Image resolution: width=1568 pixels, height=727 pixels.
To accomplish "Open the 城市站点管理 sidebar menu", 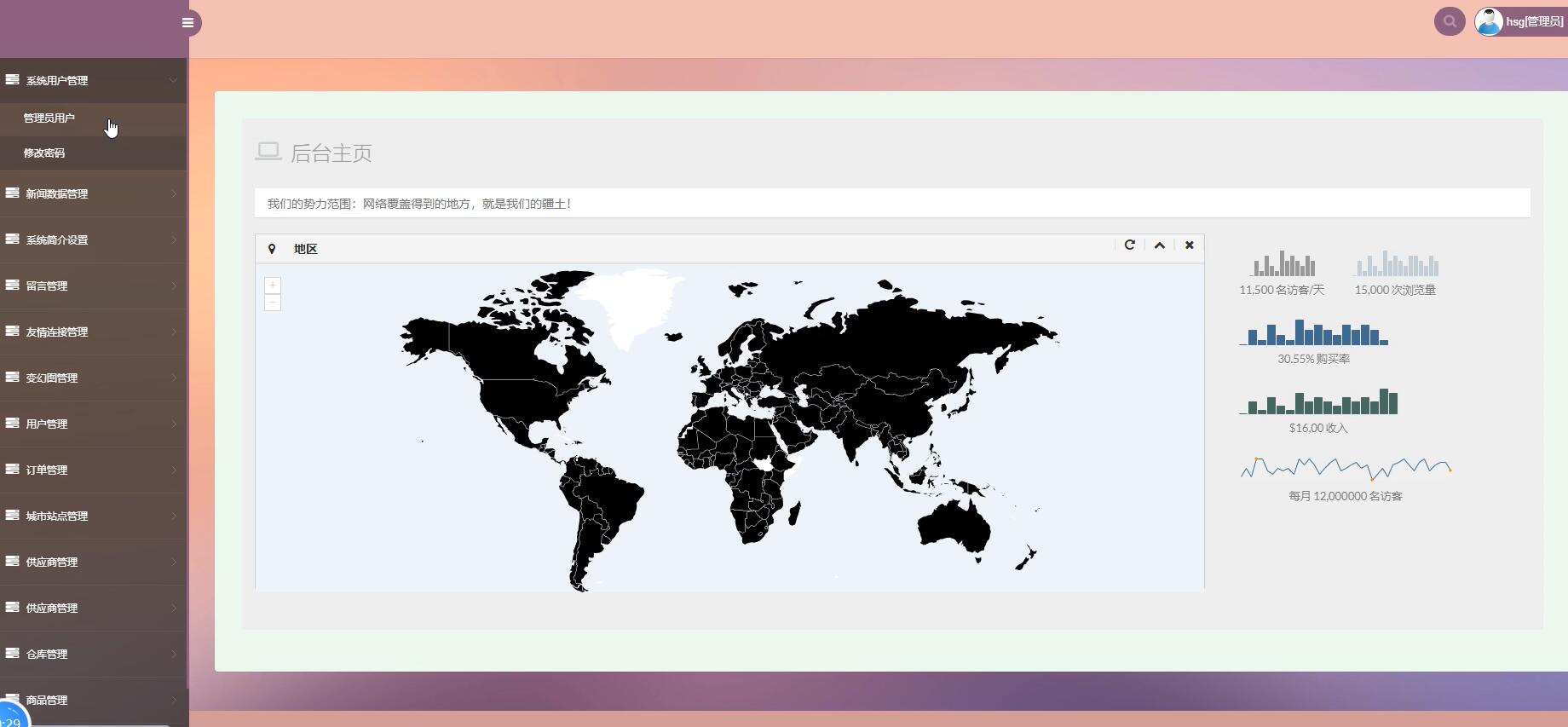I will click(93, 516).
